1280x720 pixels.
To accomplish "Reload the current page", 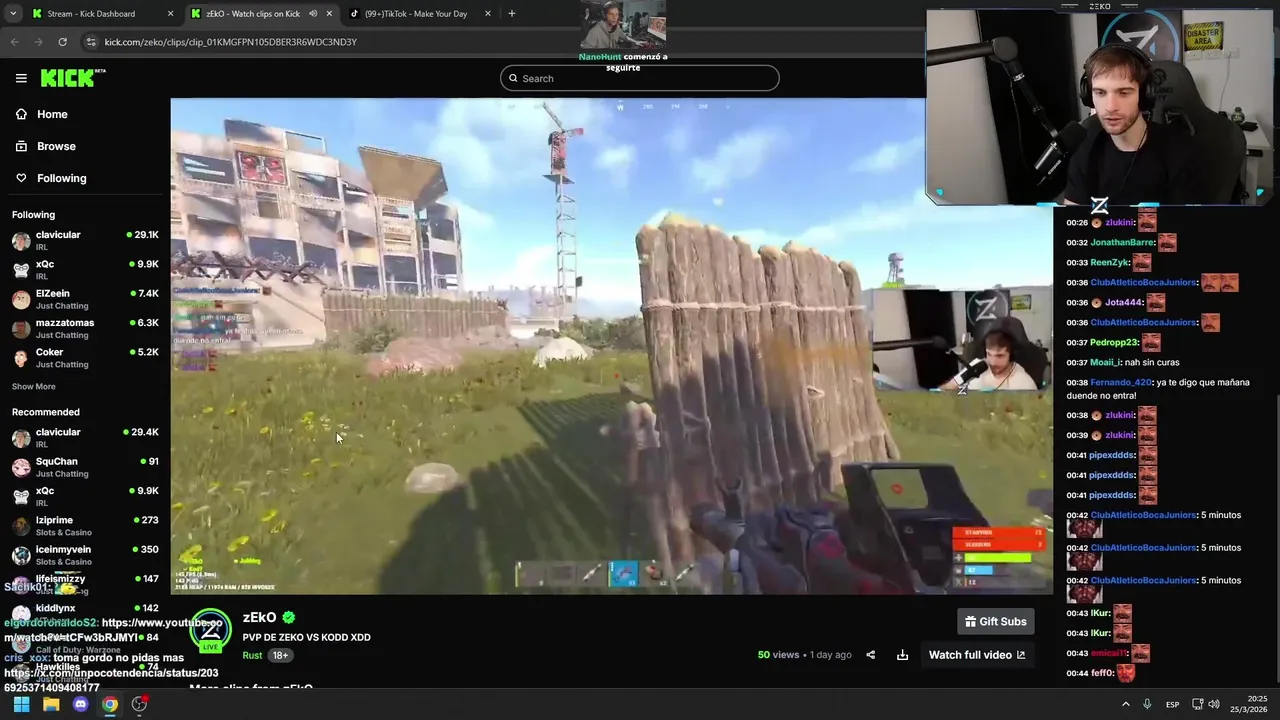I will (62, 42).
